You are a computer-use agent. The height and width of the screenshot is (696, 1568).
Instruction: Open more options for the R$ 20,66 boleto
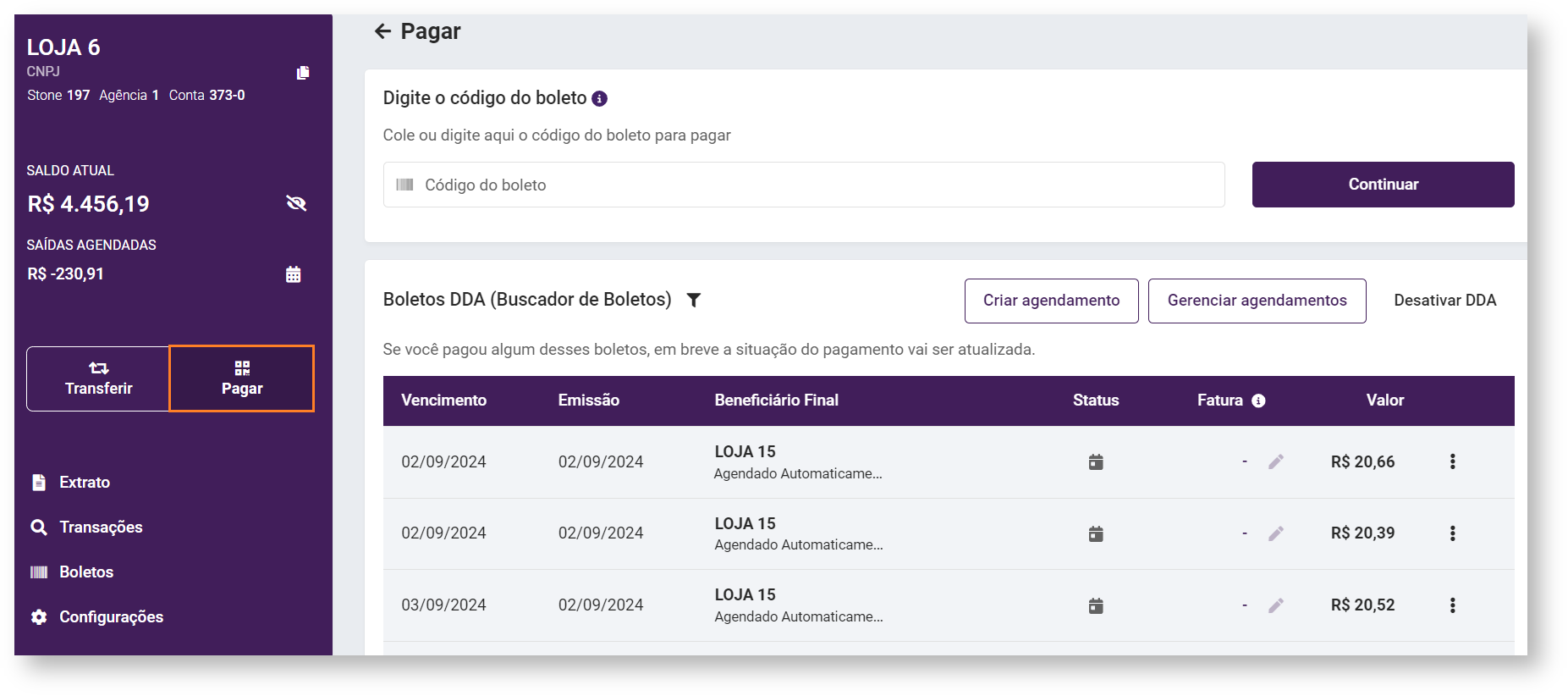pos(1452,461)
